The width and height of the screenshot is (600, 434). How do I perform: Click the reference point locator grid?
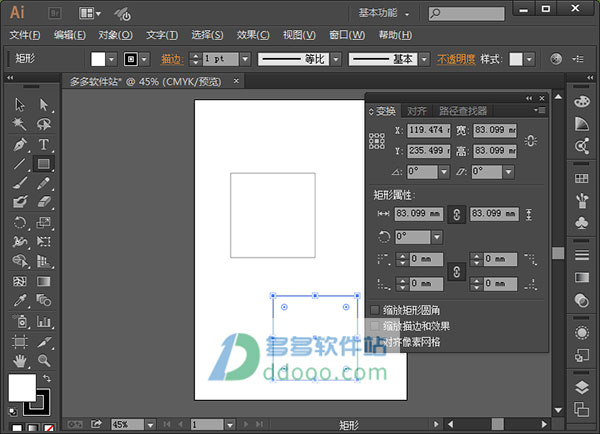377,141
